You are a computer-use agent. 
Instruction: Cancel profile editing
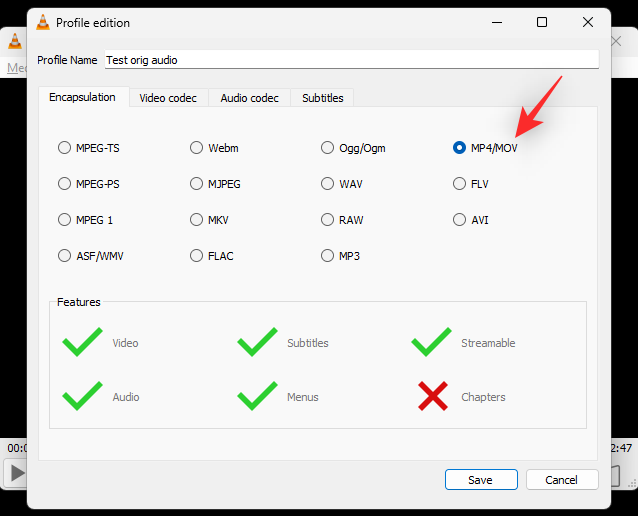tap(562, 480)
